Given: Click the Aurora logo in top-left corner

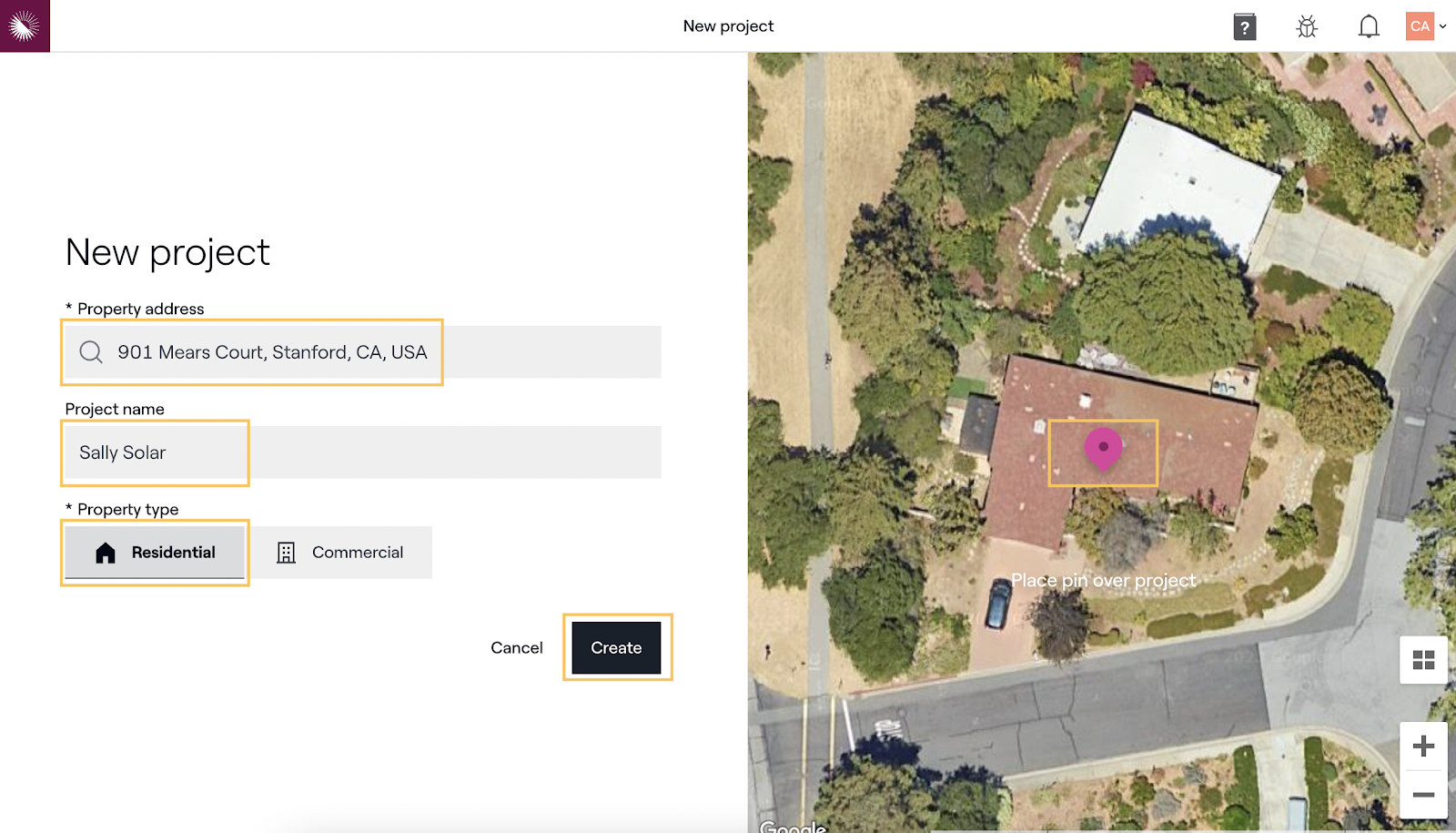Looking at the screenshot, I should (x=25, y=25).
